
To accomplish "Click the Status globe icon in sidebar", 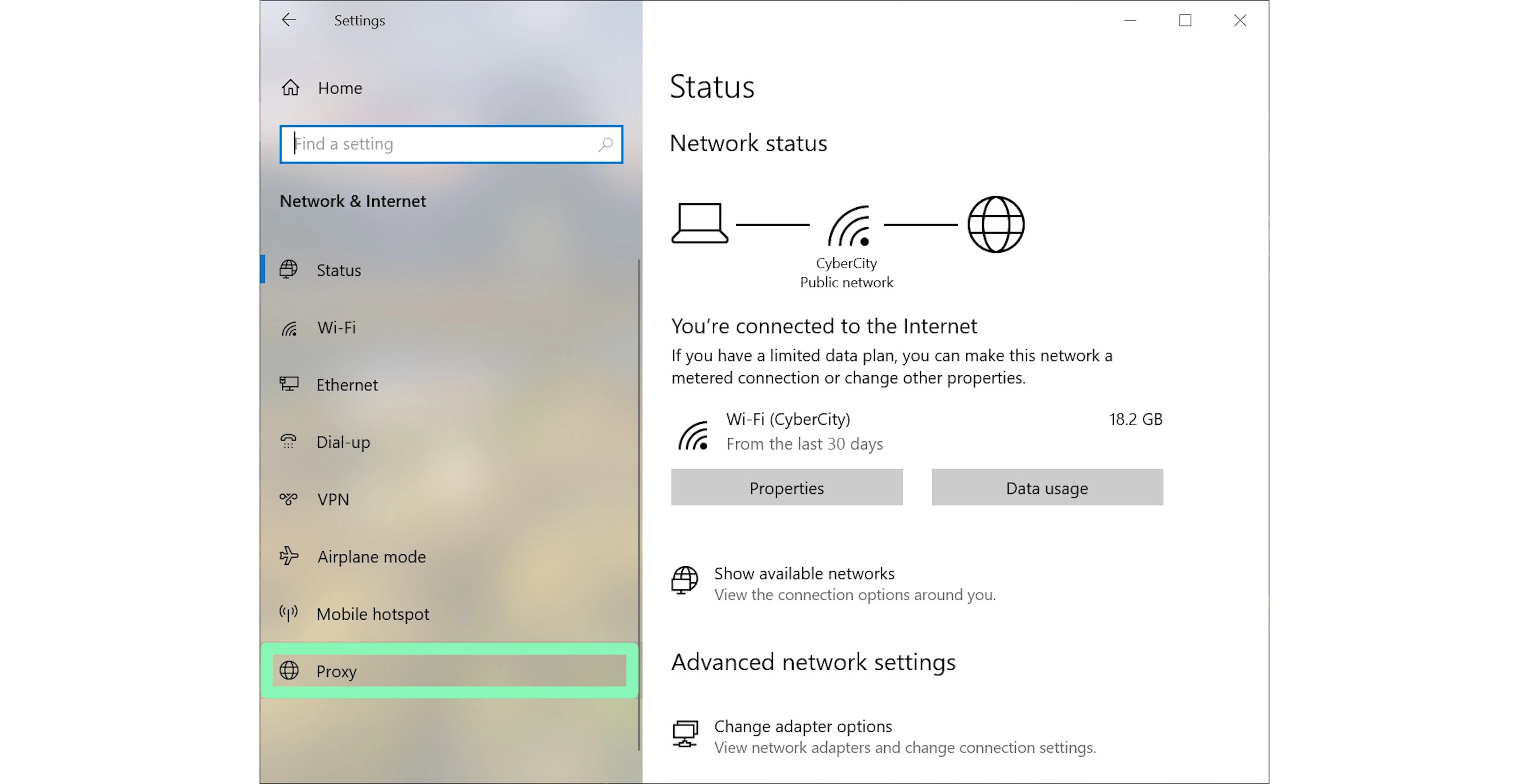I will click(x=288, y=269).
